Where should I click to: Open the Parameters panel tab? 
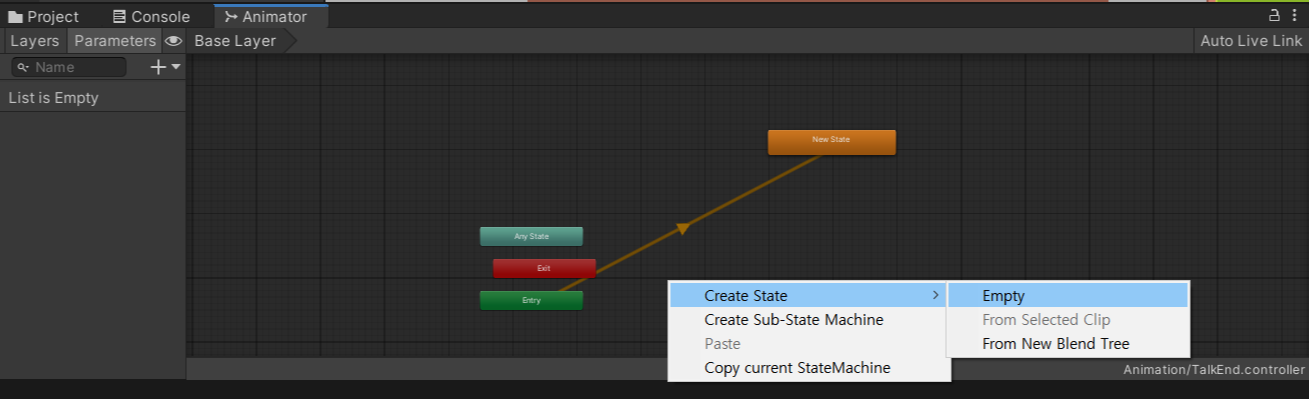pos(115,41)
